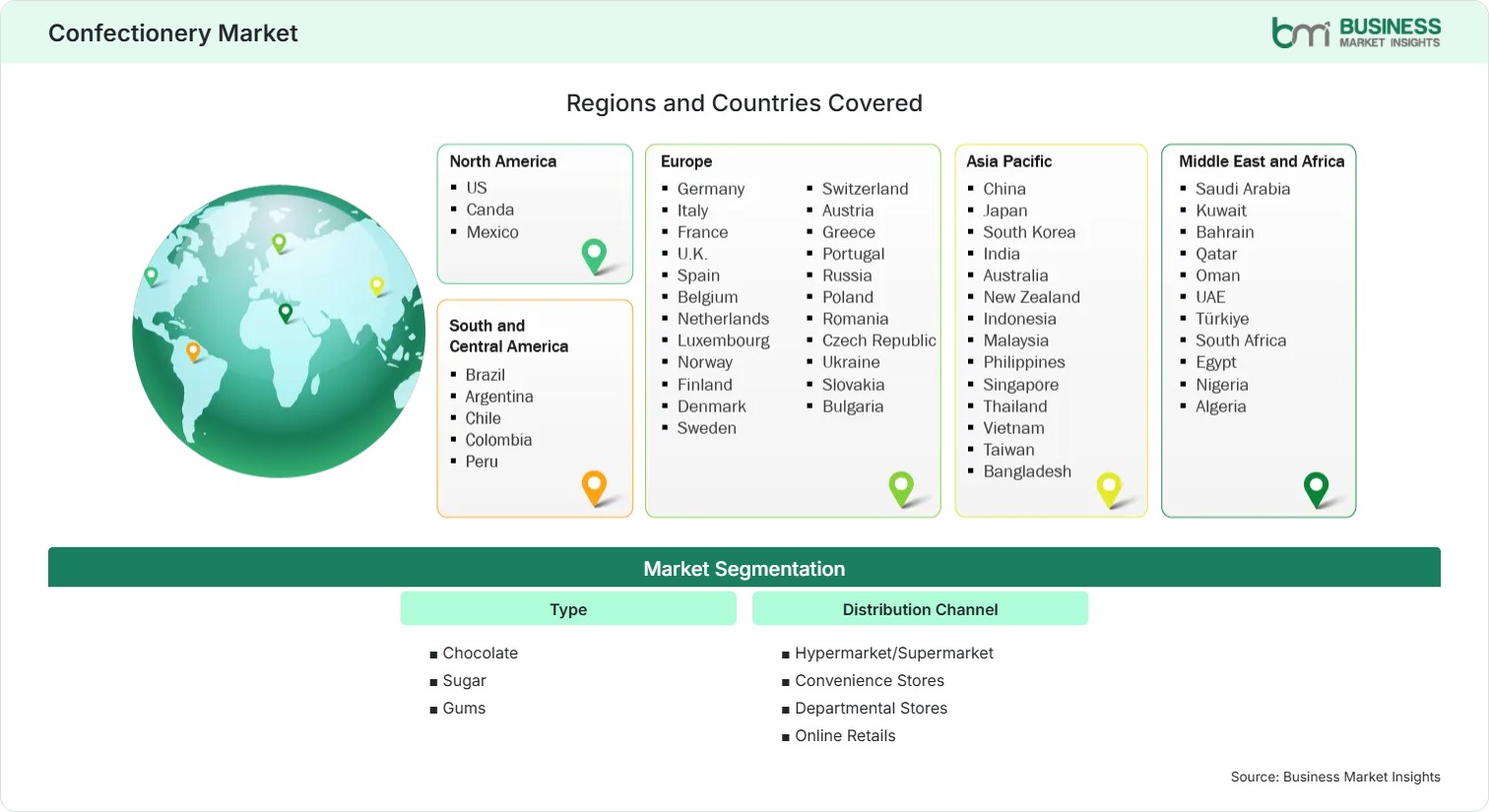The width and height of the screenshot is (1489, 812).
Task: Click the North America heading
Action: [x=503, y=161]
